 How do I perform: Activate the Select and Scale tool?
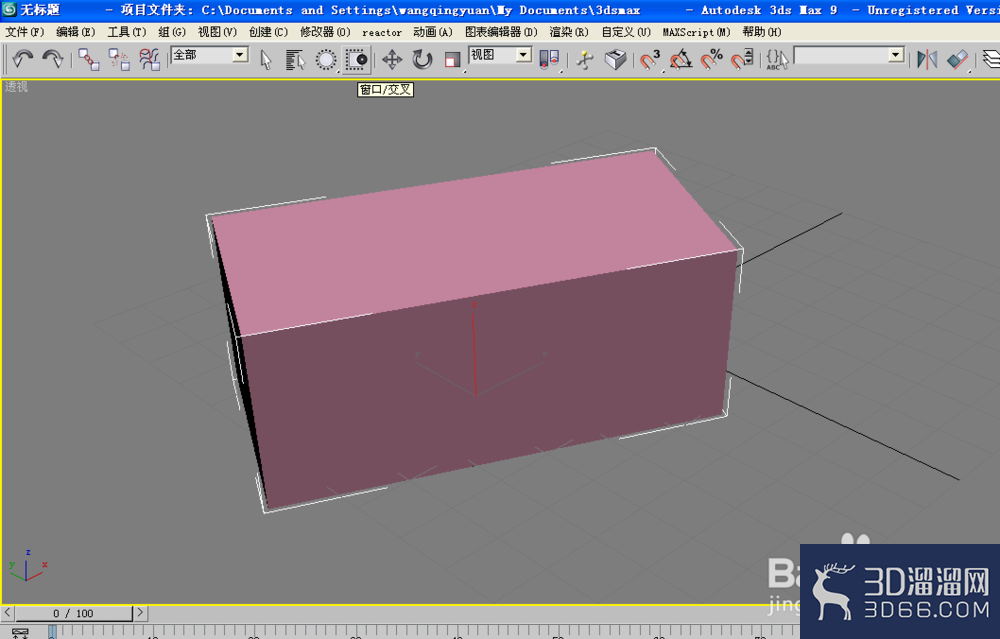pyautogui.click(x=452, y=59)
